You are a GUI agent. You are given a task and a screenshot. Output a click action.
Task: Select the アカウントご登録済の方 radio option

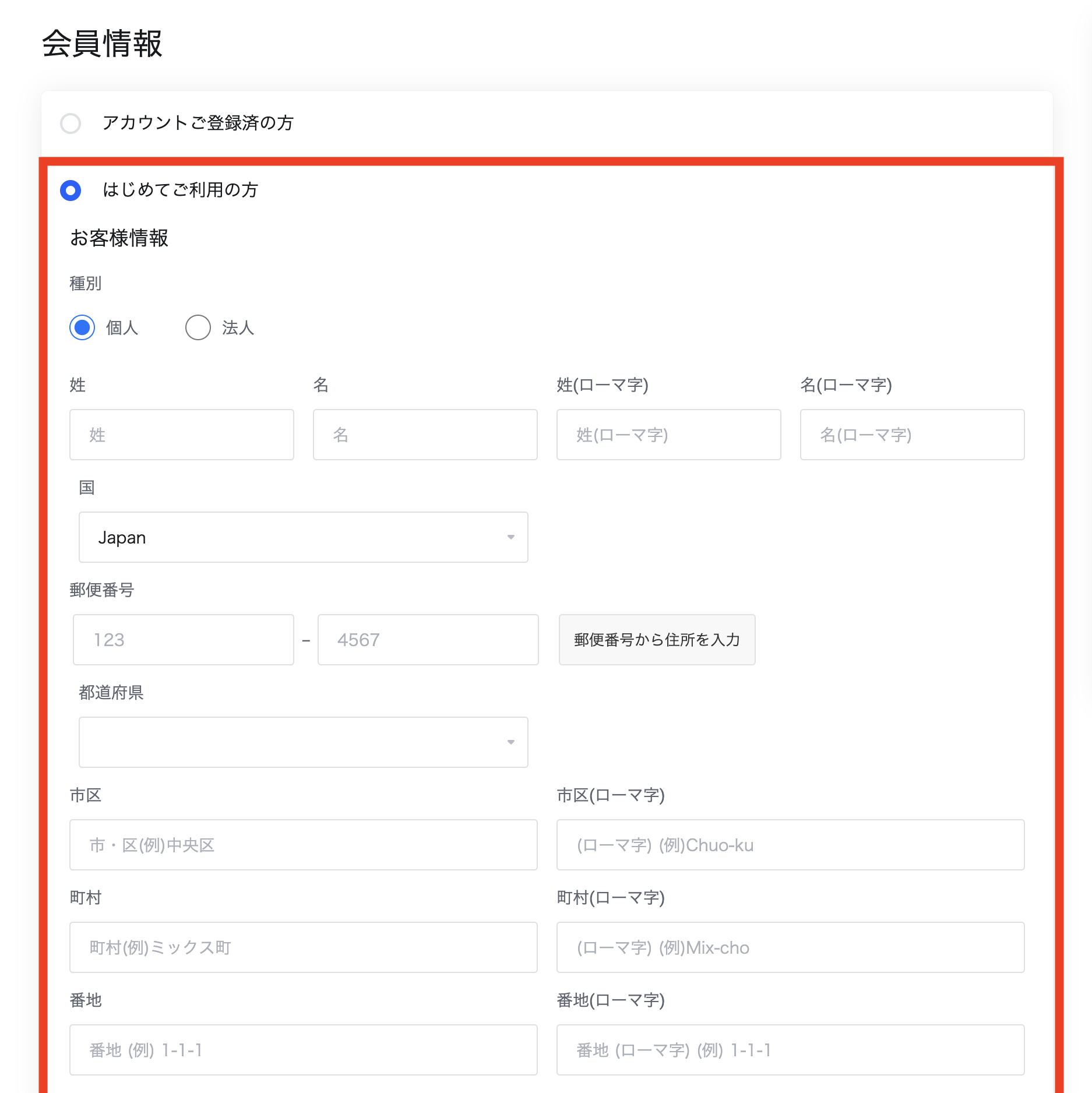(x=71, y=124)
